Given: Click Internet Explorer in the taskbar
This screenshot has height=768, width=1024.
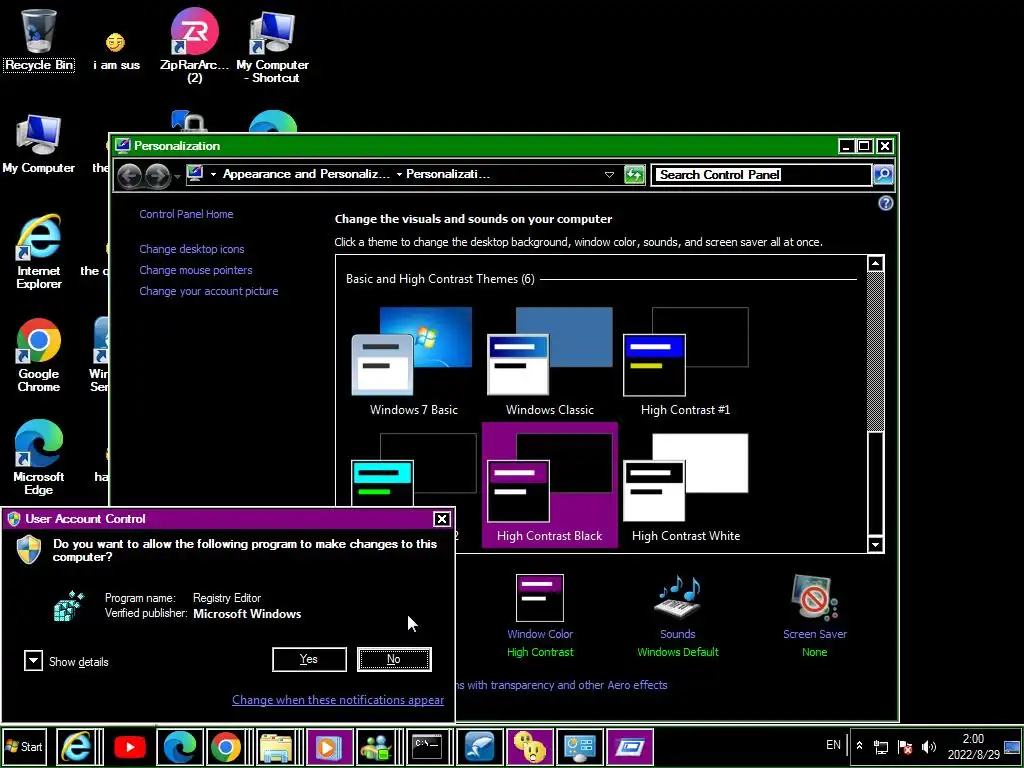Looking at the screenshot, I should pos(76,746).
